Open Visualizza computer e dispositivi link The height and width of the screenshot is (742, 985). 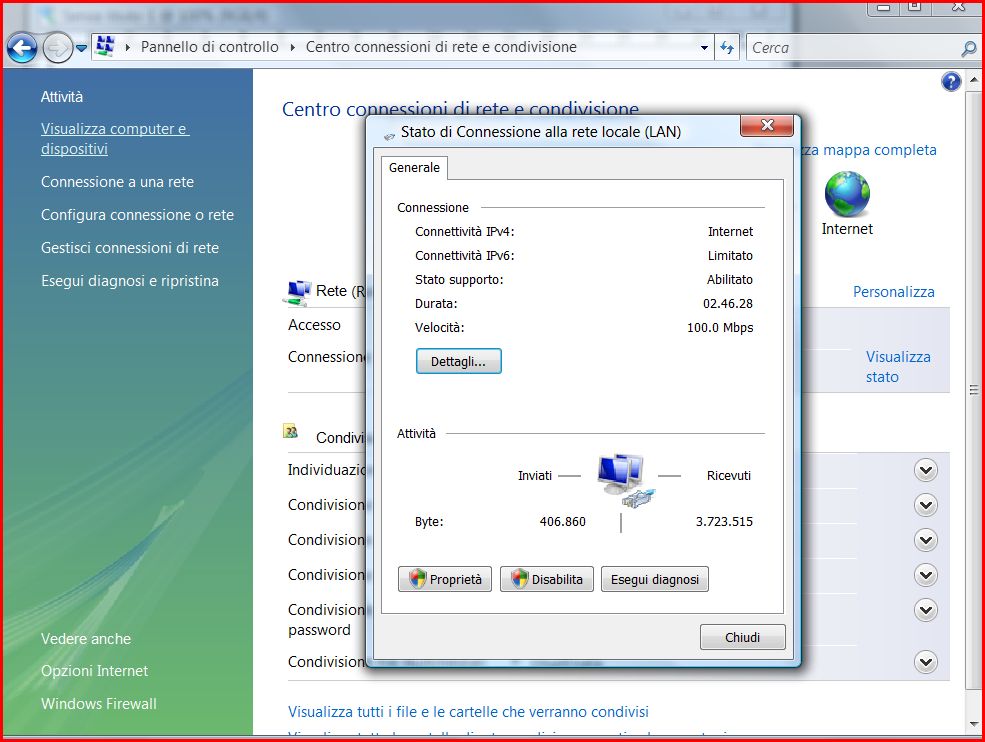pos(115,138)
